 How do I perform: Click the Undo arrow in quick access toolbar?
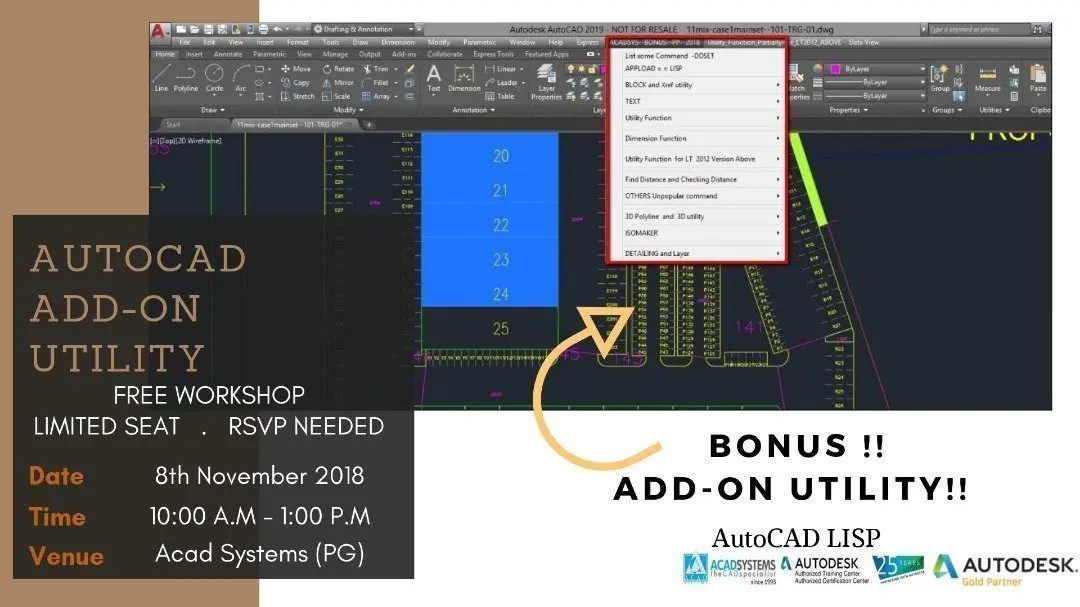(x=278, y=30)
